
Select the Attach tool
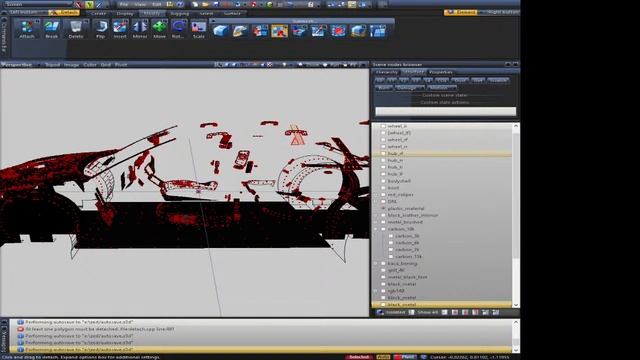coord(27,29)
